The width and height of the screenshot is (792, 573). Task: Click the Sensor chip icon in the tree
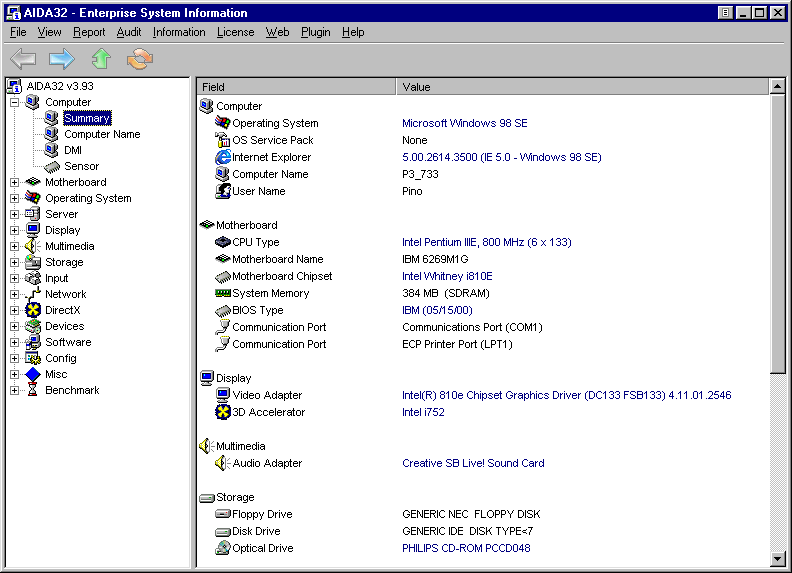click(x=51, y=166)
